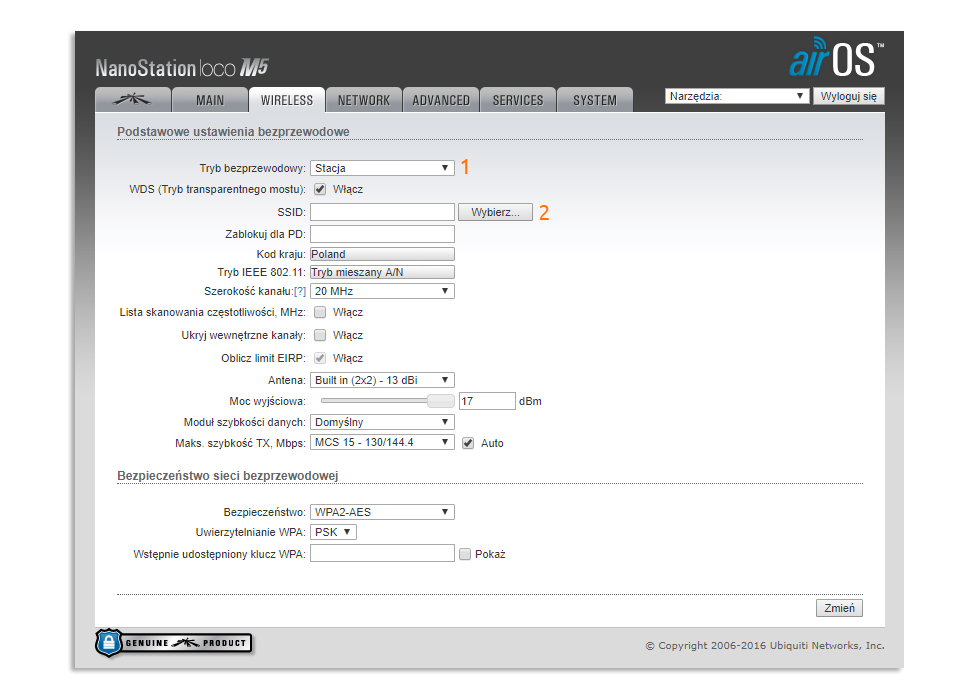Toggle the WDS transparent bridge checkbox
The image size is (979, 699).
[x=320, y=189]
